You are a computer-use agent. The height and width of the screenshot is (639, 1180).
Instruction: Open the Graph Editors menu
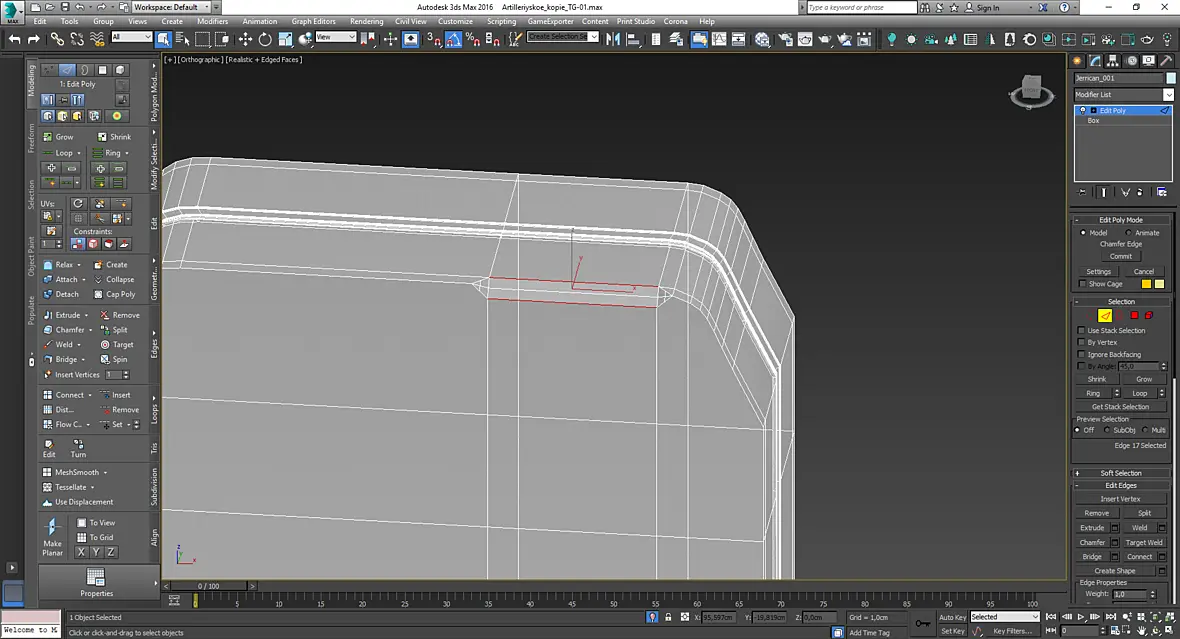pyautogui.click(x=313, y=21)
